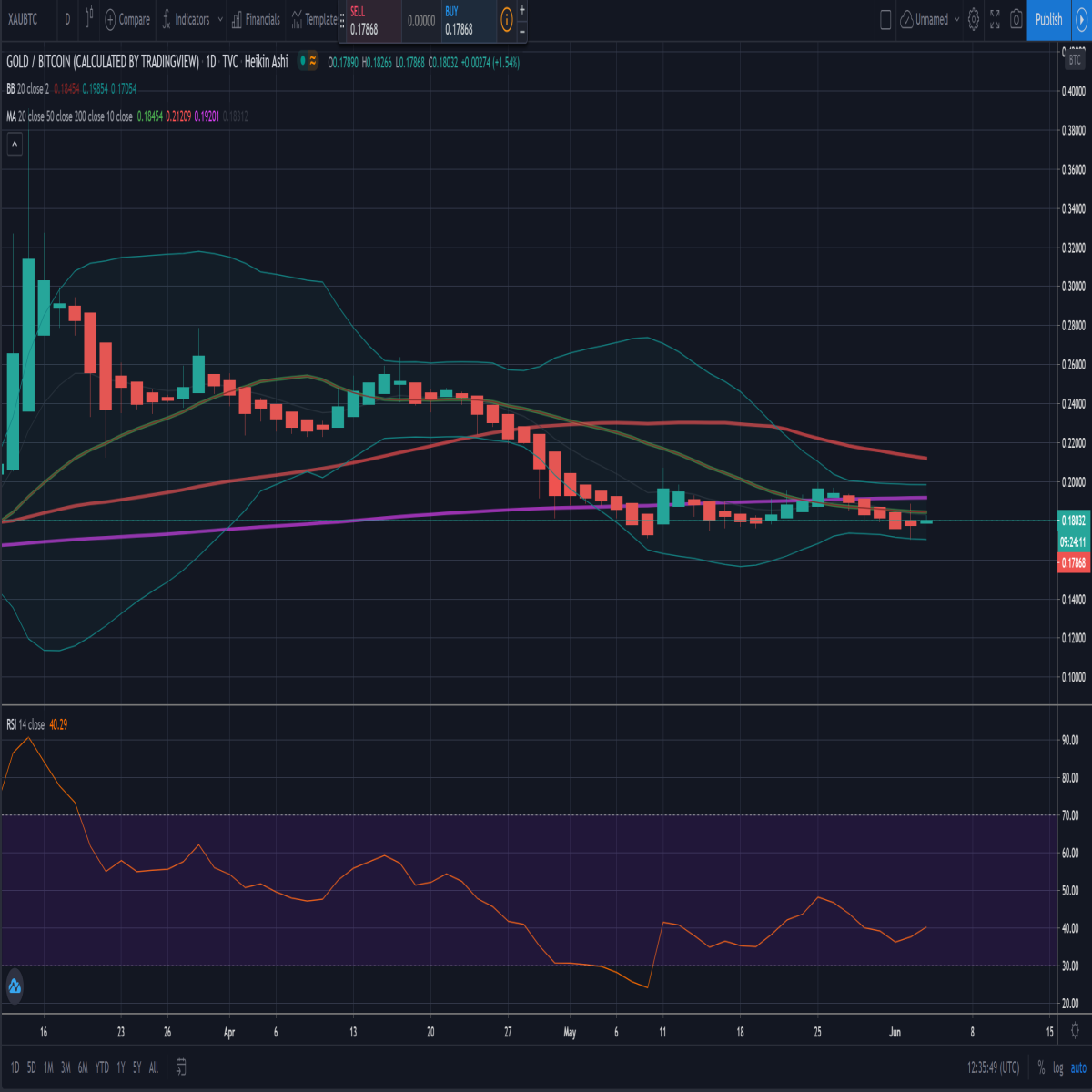Toggle percent scale mode
1092x1092 pixels.
coord(1040,1067)
